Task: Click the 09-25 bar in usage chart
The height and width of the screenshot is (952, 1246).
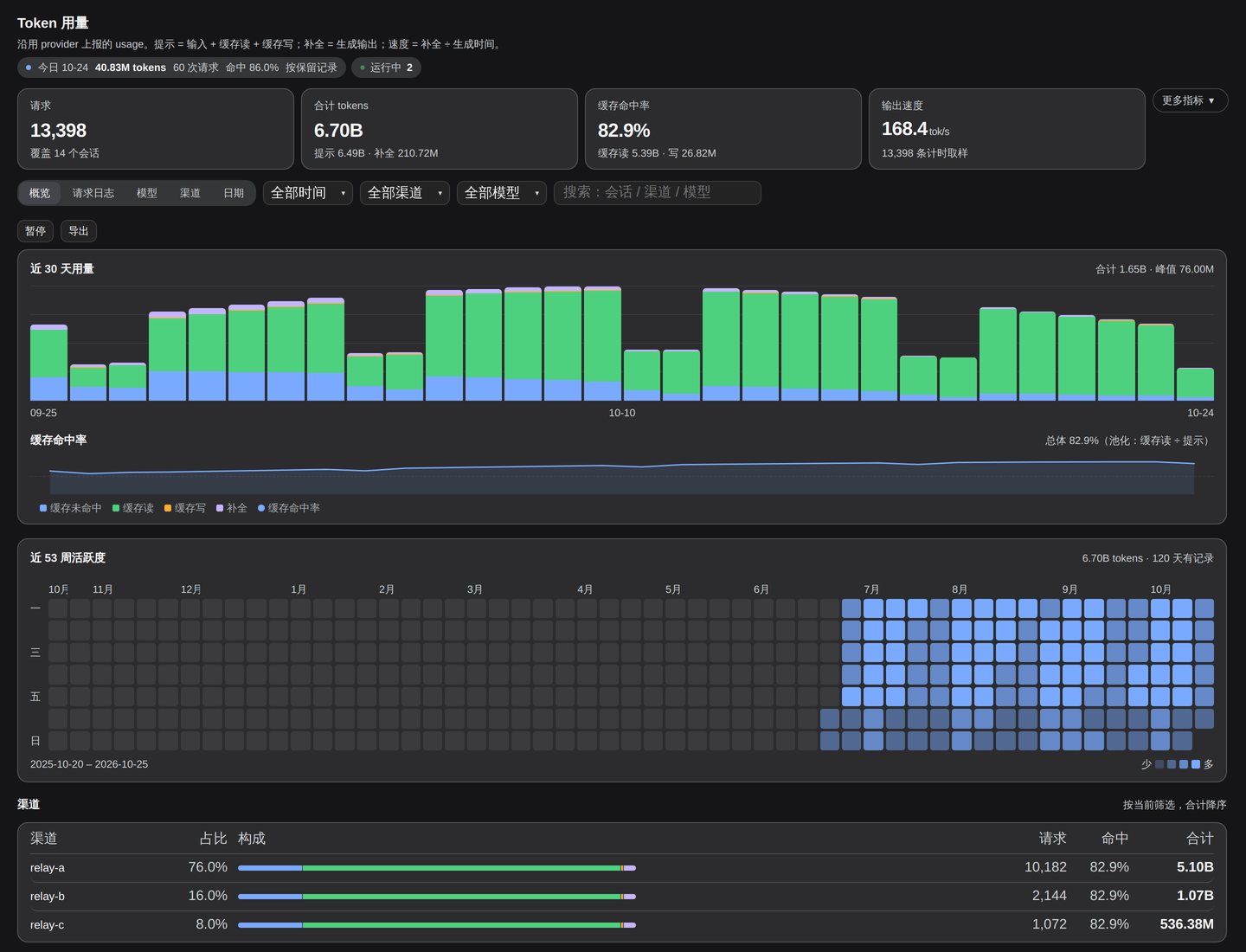Action: click(x=48, y=363)
